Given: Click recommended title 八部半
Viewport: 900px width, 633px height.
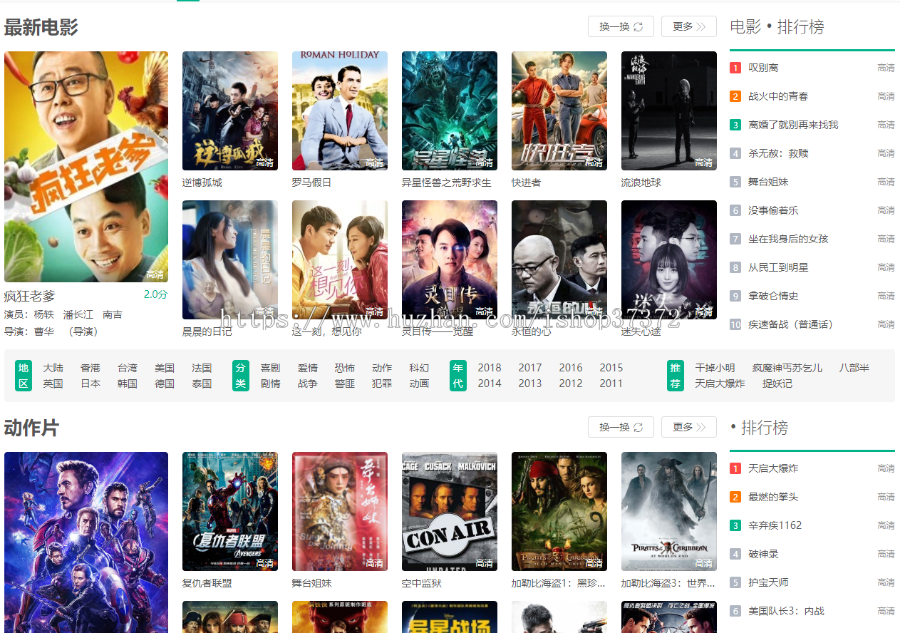Looking at the screenshot, I should tap(854, 368).
